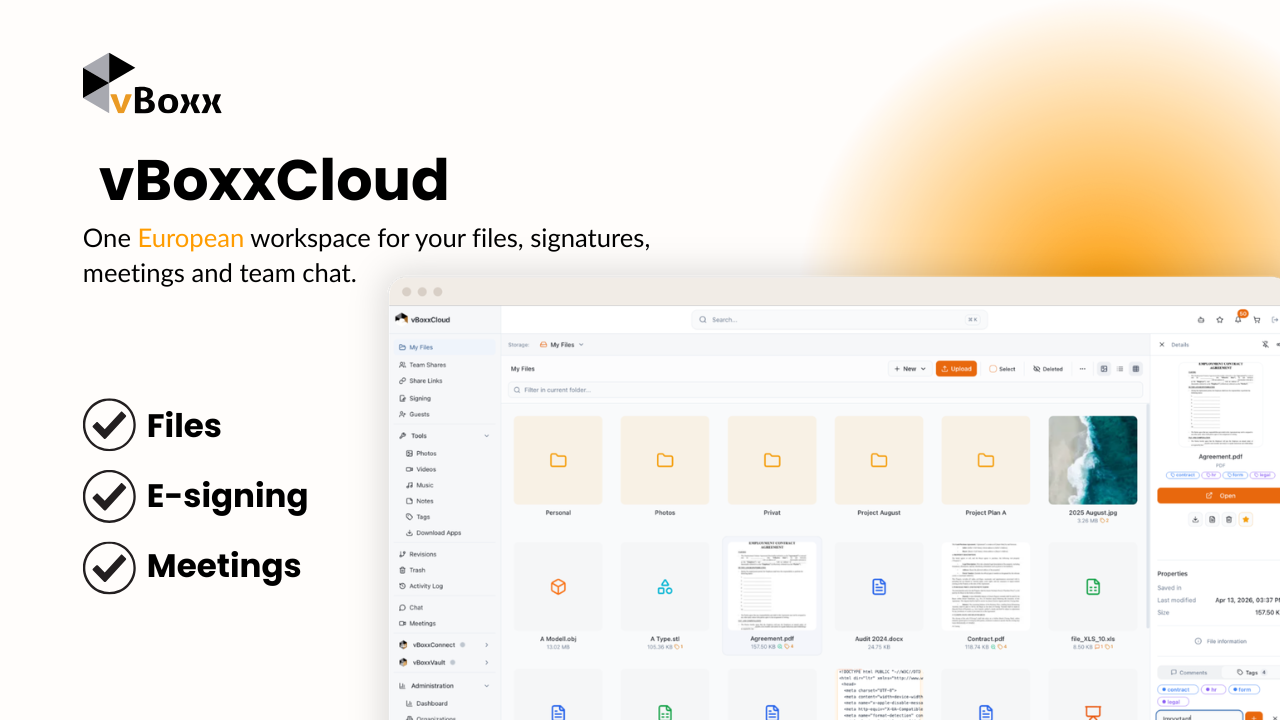Switch to the Comments tab
This screenshot has width=1280, height=720.
pyautogui.click(x=1189, y=672)
